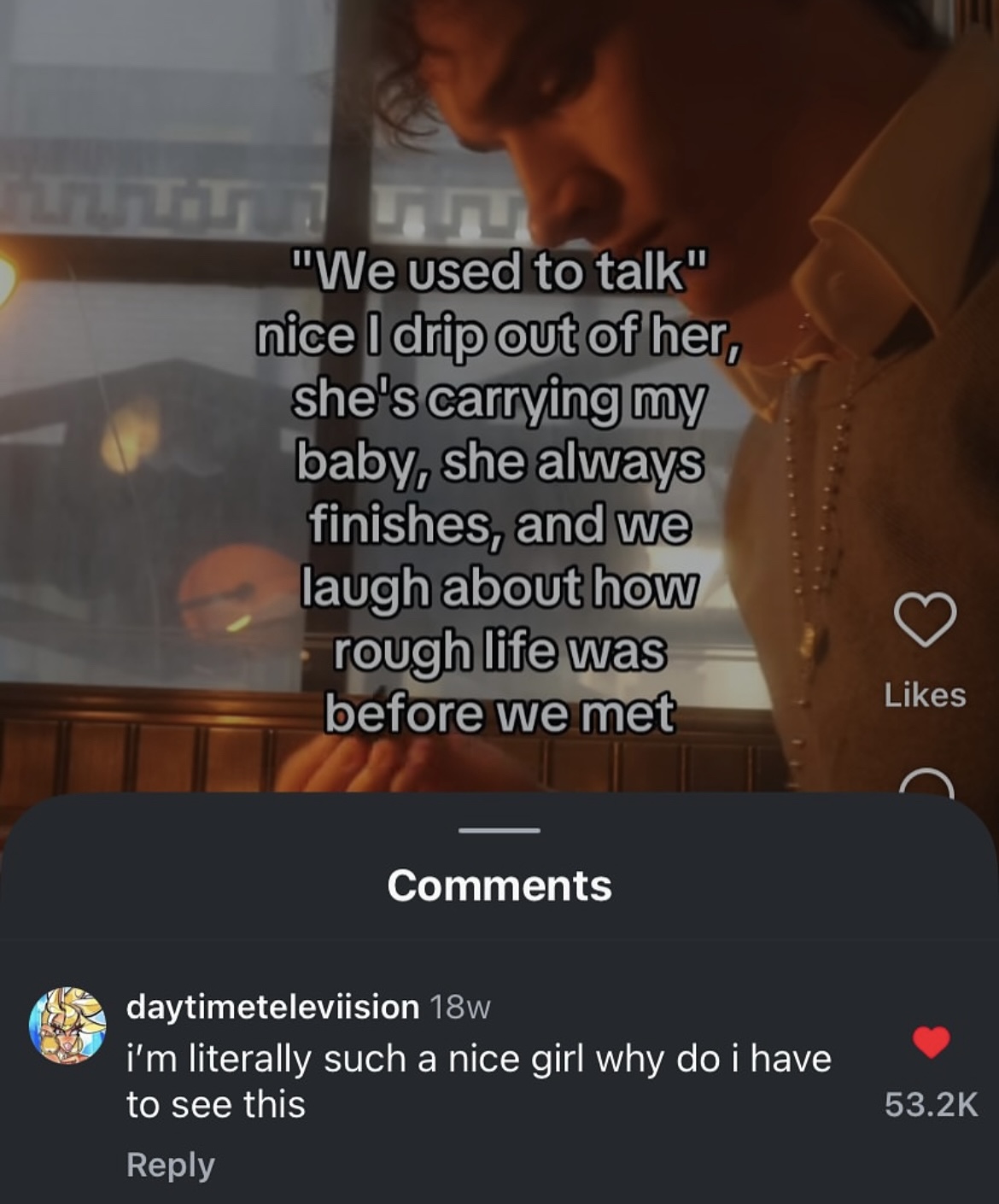999x1204 pixels.
Task: Unlike the comment via the red heart
Action: point(931,1042)
